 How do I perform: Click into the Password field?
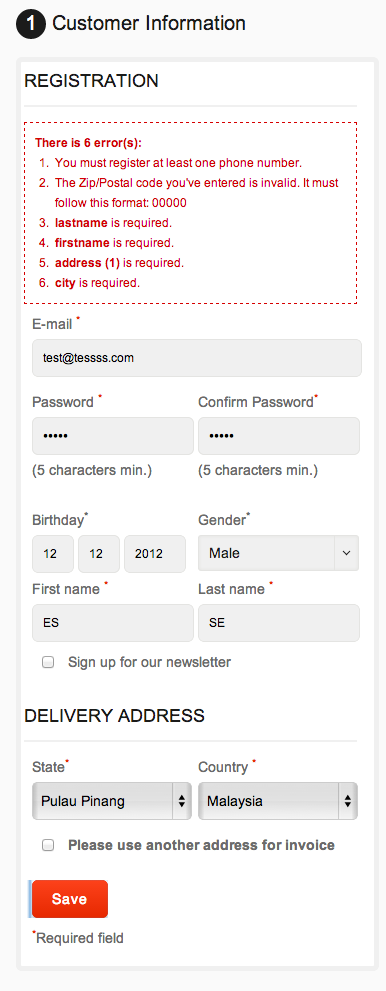(x=113, y=436)
